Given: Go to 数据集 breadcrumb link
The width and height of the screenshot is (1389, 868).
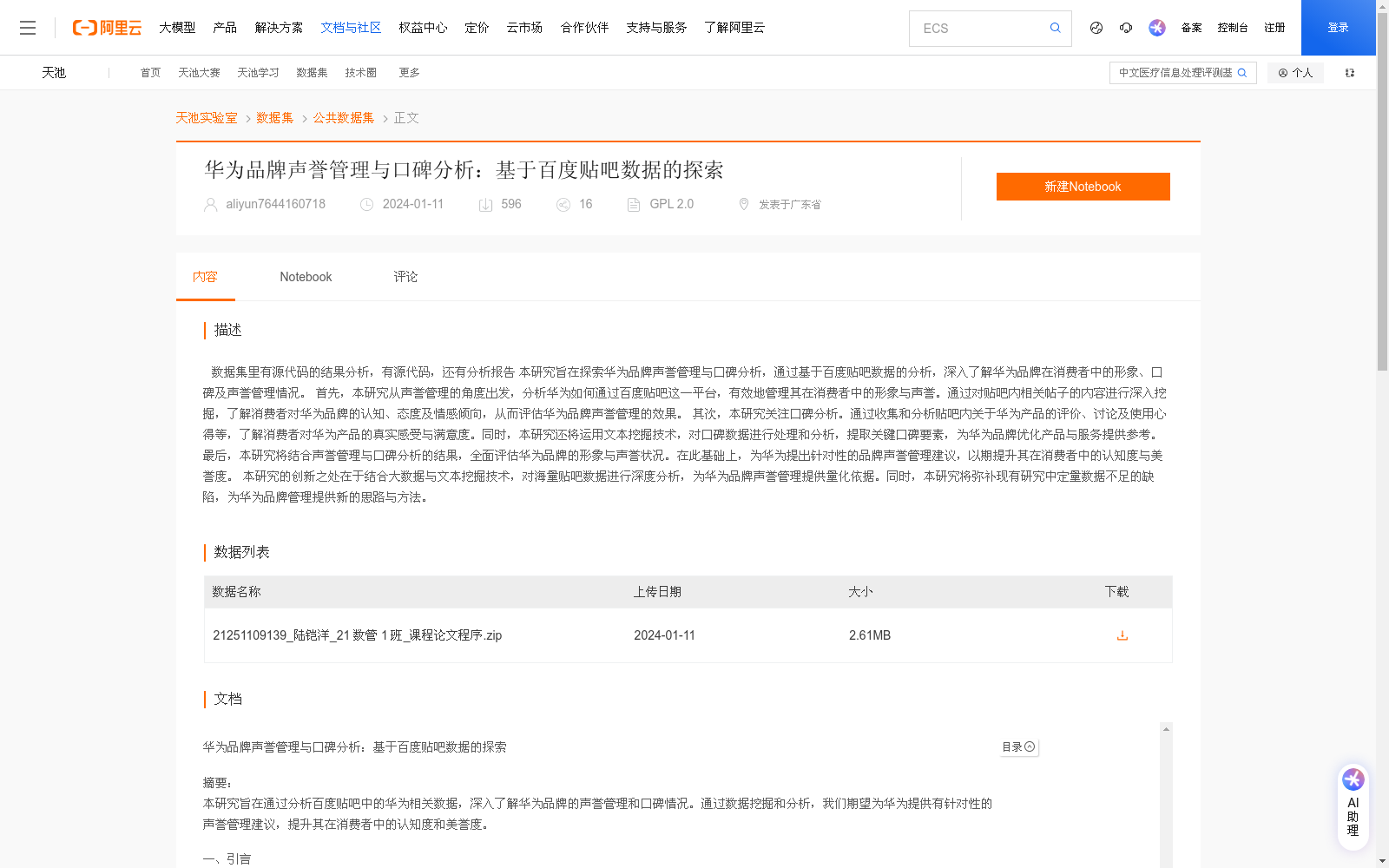Looking at the screenshot, I should click(x=275, y=118).
